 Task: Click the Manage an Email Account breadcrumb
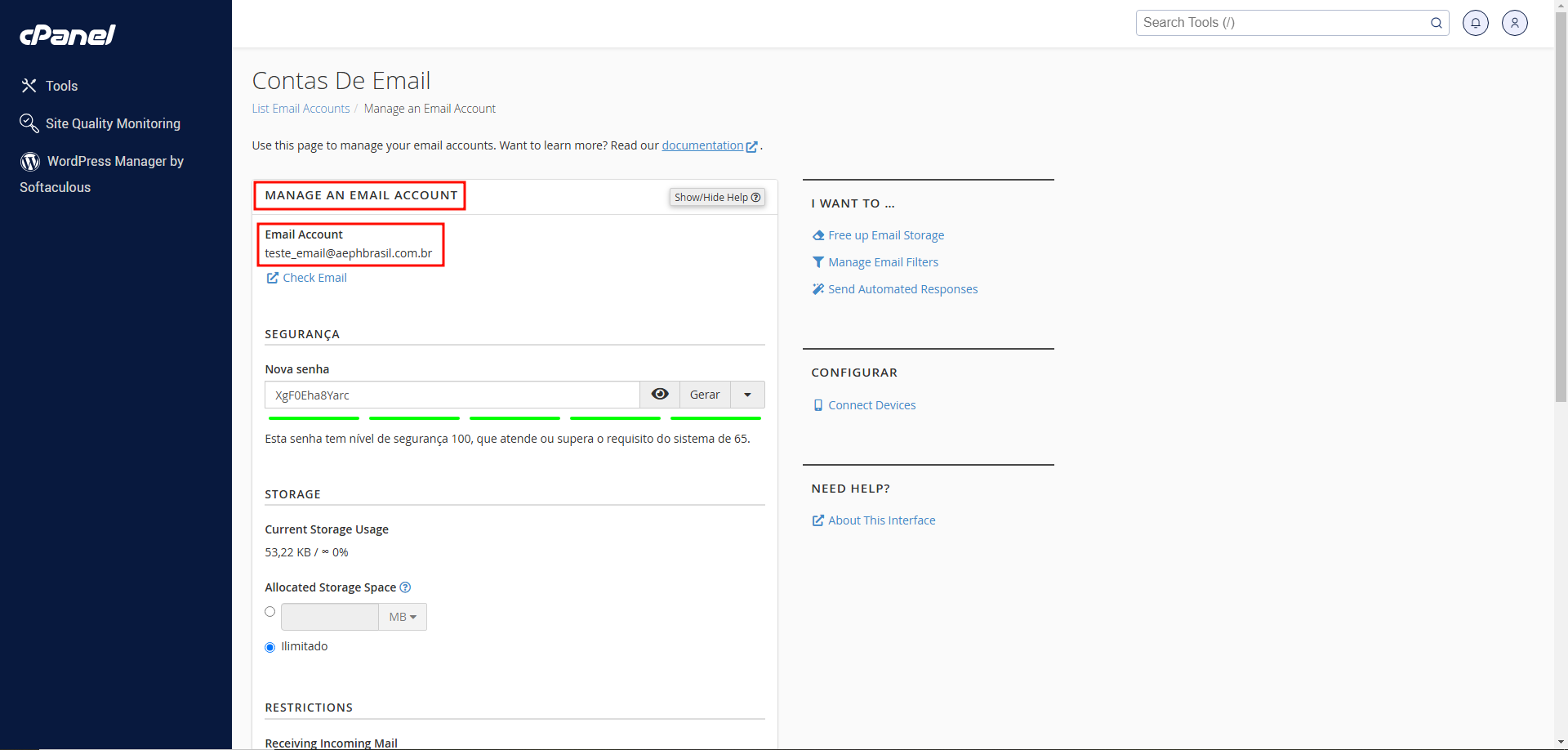pos(430,109)
